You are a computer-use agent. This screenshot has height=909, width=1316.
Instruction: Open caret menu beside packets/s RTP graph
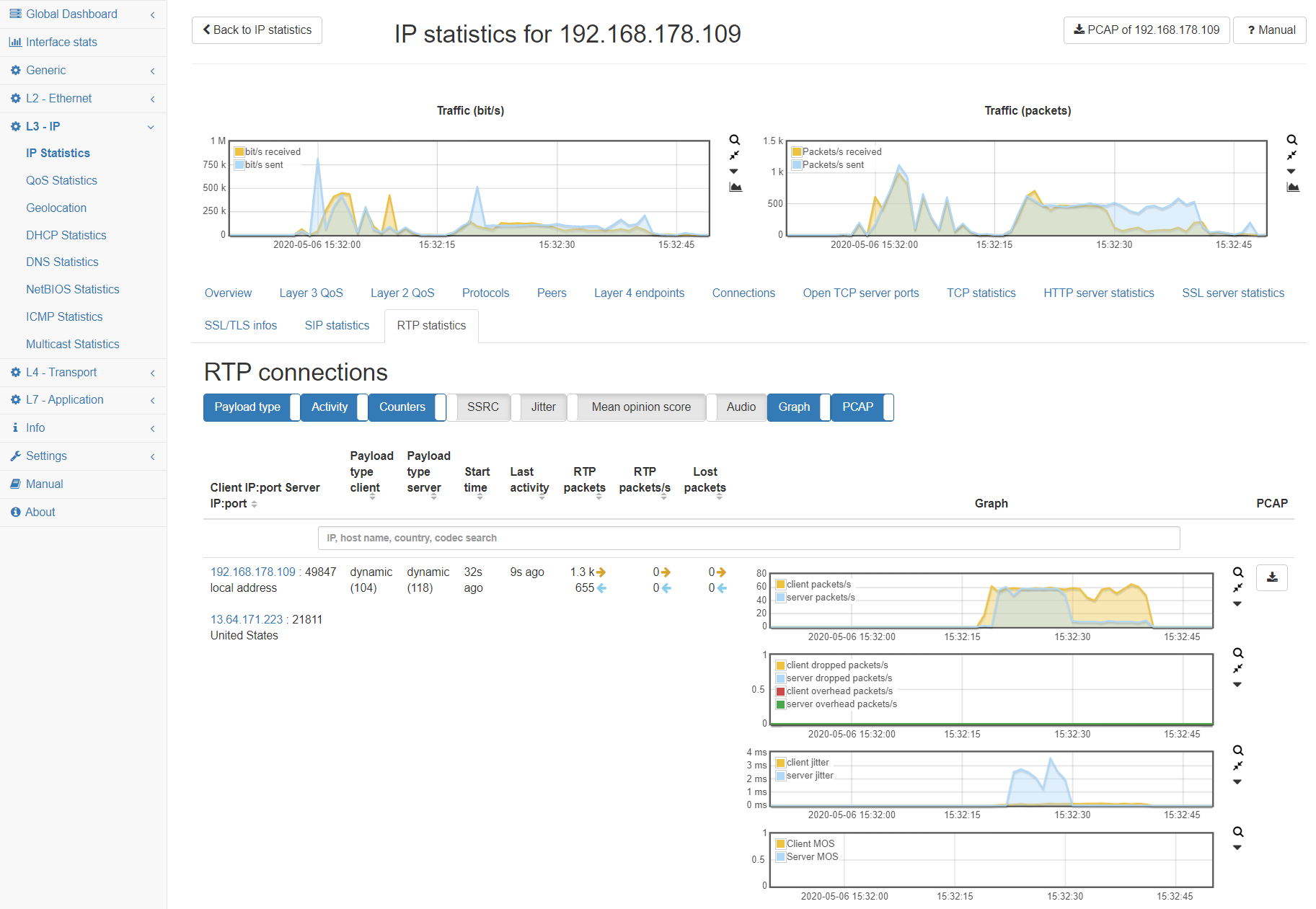[1237, 604]
